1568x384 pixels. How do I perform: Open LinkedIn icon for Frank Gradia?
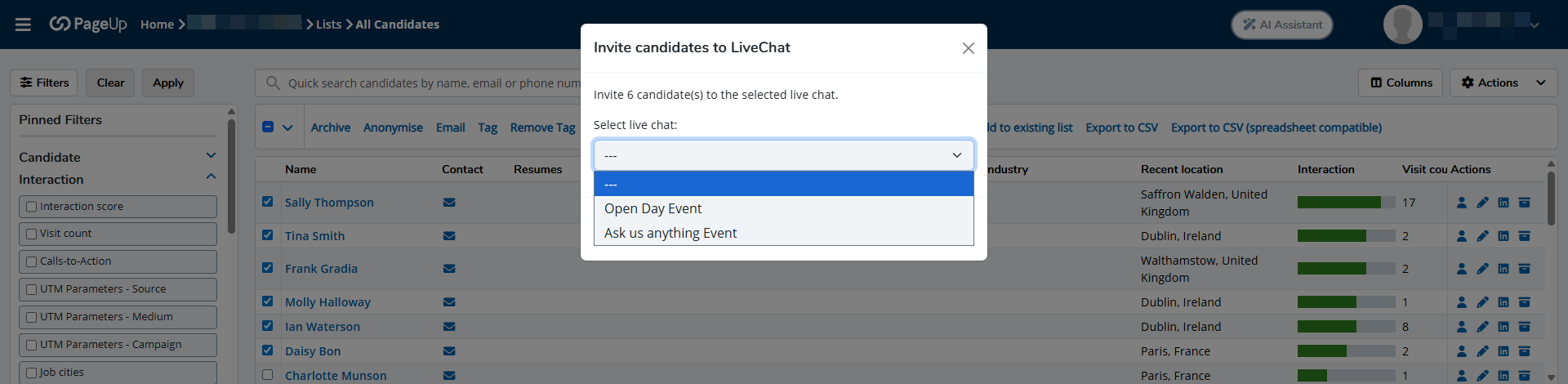(1503, 269)
